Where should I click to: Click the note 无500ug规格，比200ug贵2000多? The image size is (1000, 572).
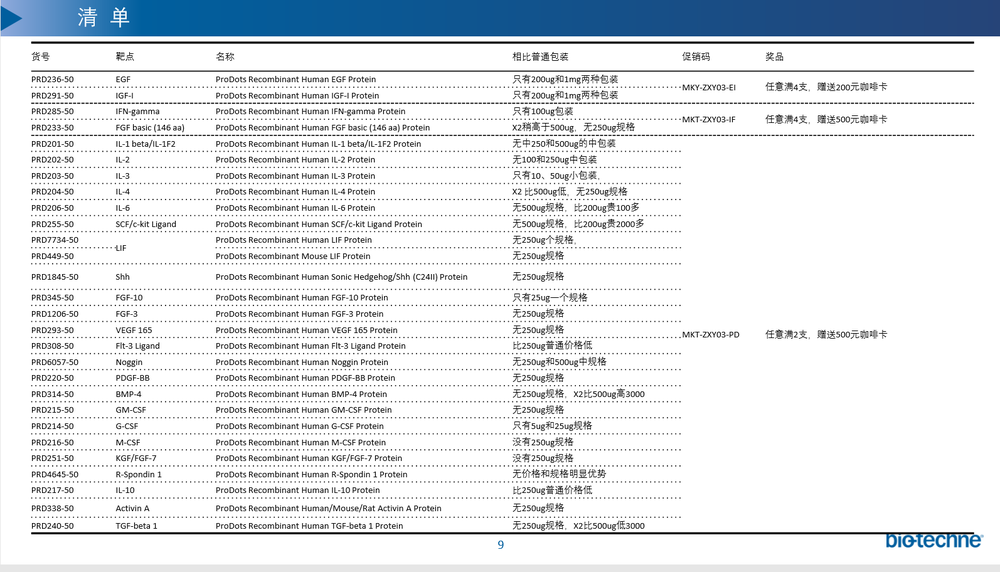[578, 224]
